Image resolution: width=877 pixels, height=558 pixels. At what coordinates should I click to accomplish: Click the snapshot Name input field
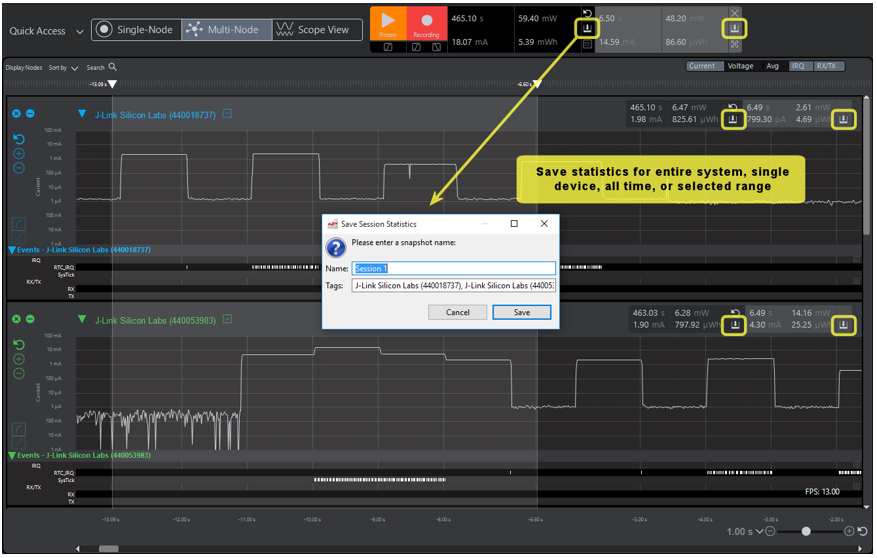point(454,268)
